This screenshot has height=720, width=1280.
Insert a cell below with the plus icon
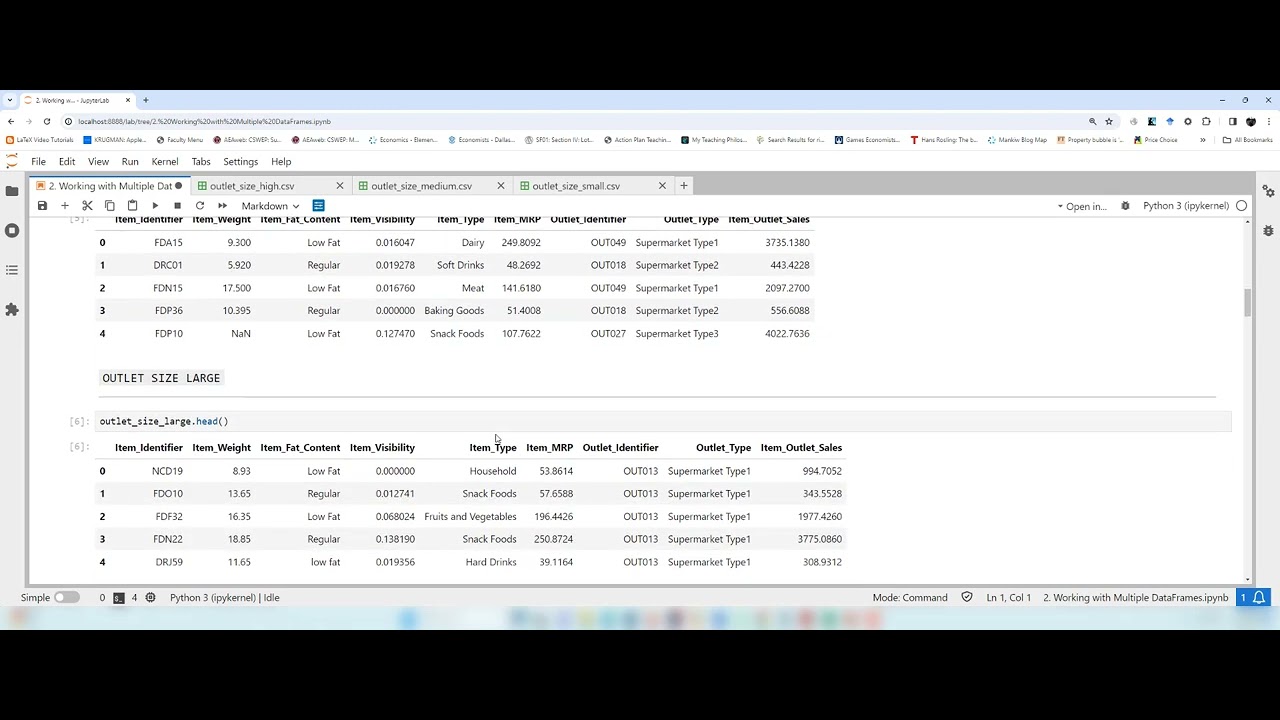coord(65,206)
